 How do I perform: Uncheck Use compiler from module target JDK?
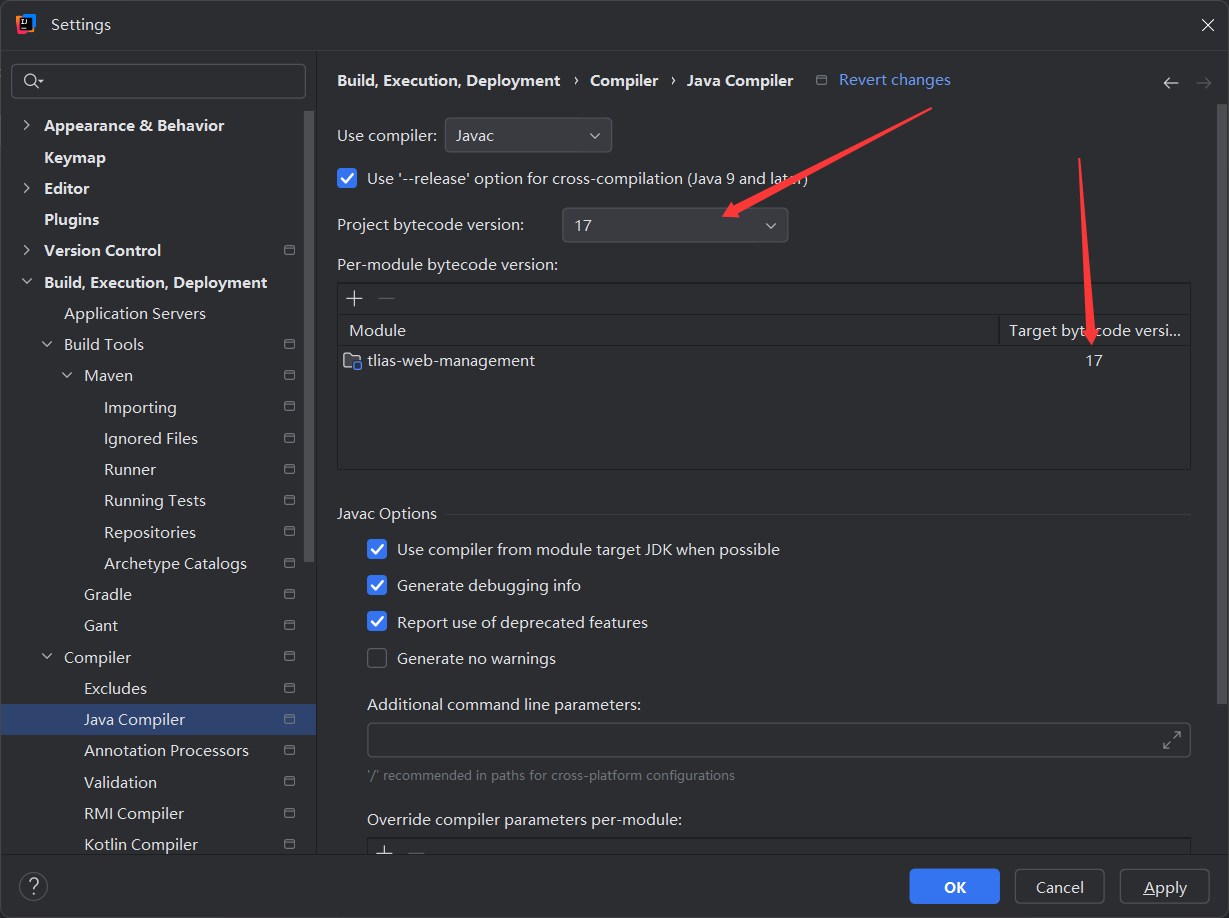[377, 549]
